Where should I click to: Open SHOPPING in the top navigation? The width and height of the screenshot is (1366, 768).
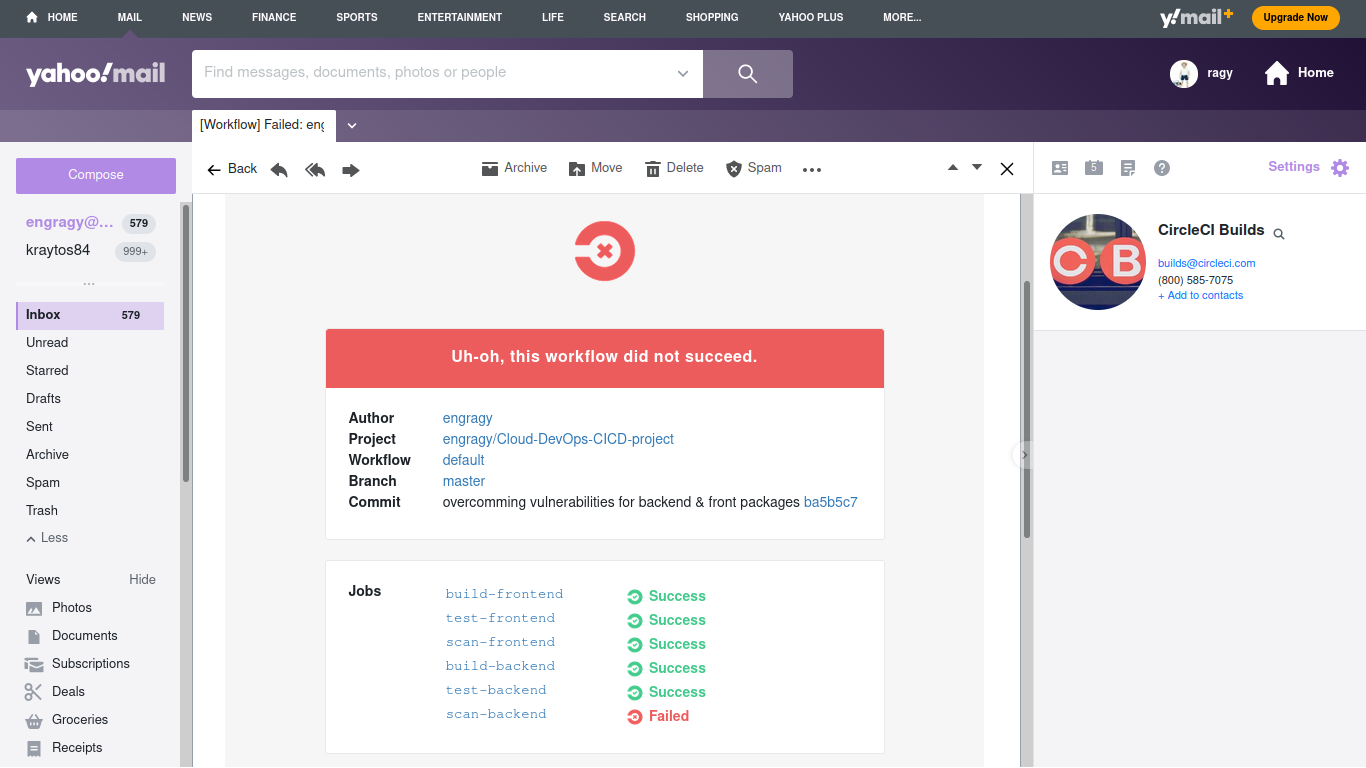[712, 17]
